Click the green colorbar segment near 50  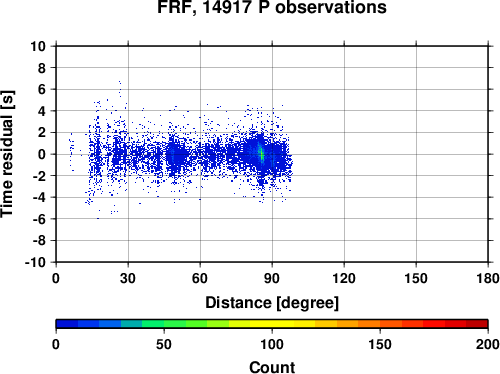[x=164, y=324]
